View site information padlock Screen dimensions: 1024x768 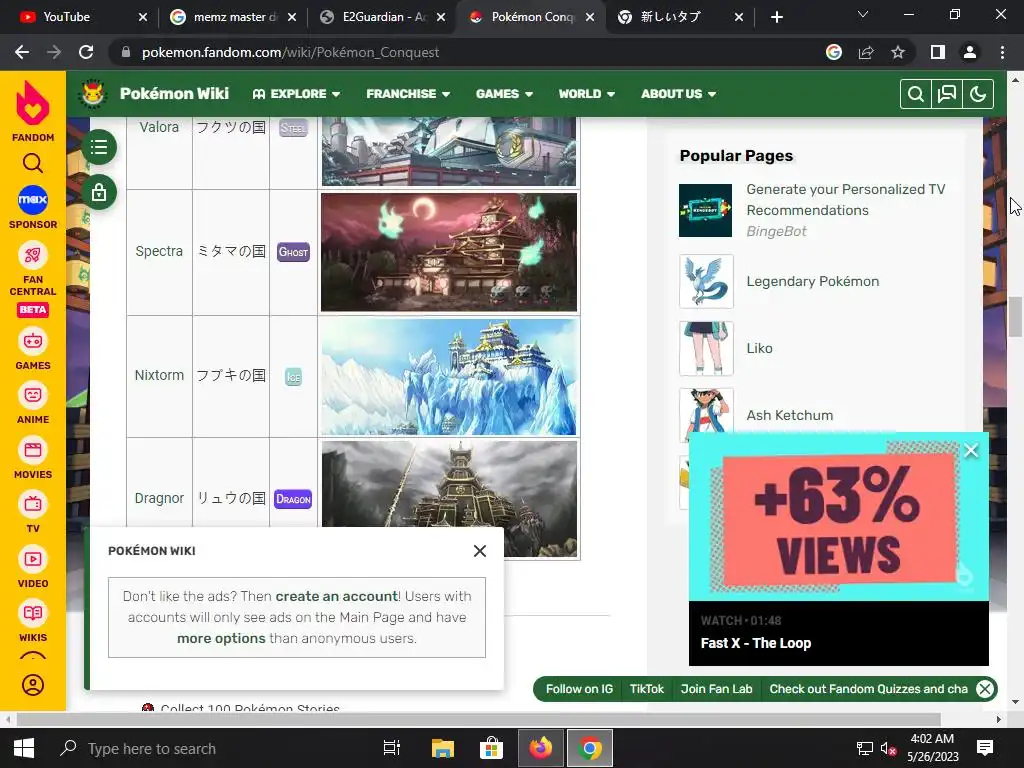(x=126, y=52)
